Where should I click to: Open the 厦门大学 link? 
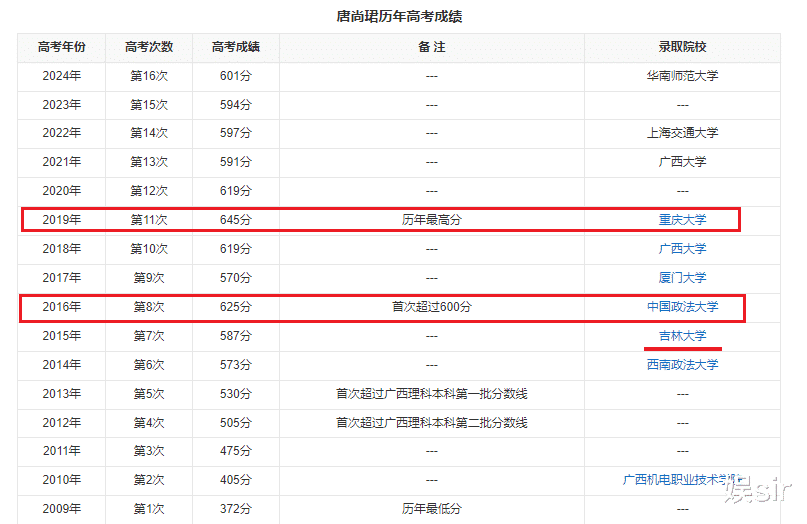(x=682, y=277)
